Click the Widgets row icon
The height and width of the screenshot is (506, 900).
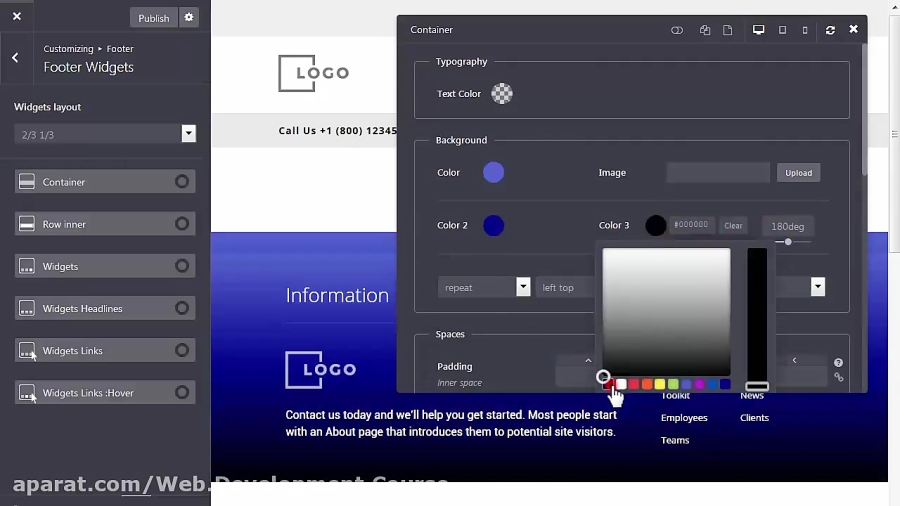pyautogui.click(x=27, y=266)
